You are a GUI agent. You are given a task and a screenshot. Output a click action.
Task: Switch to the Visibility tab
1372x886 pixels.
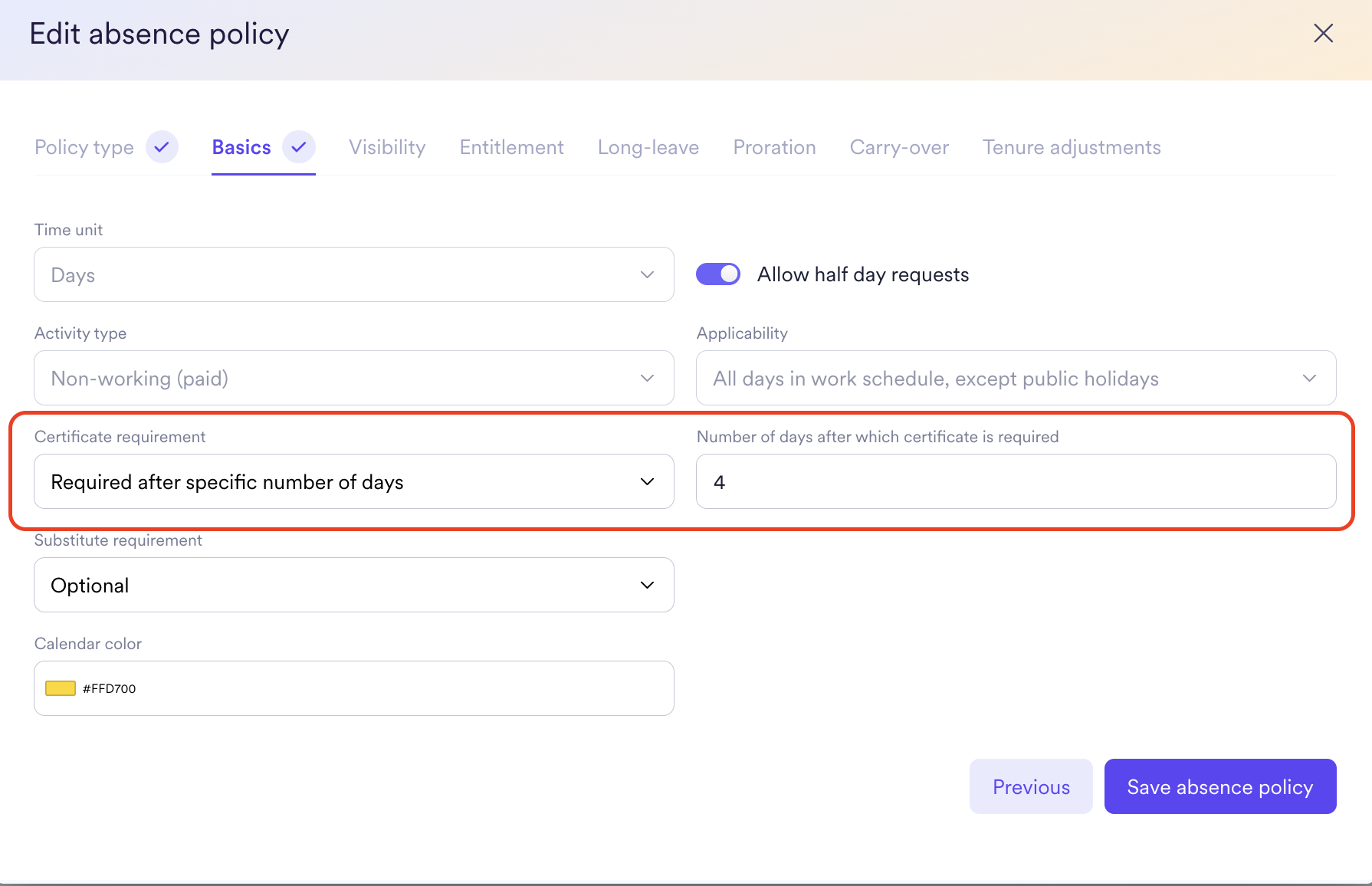point(387,147)
